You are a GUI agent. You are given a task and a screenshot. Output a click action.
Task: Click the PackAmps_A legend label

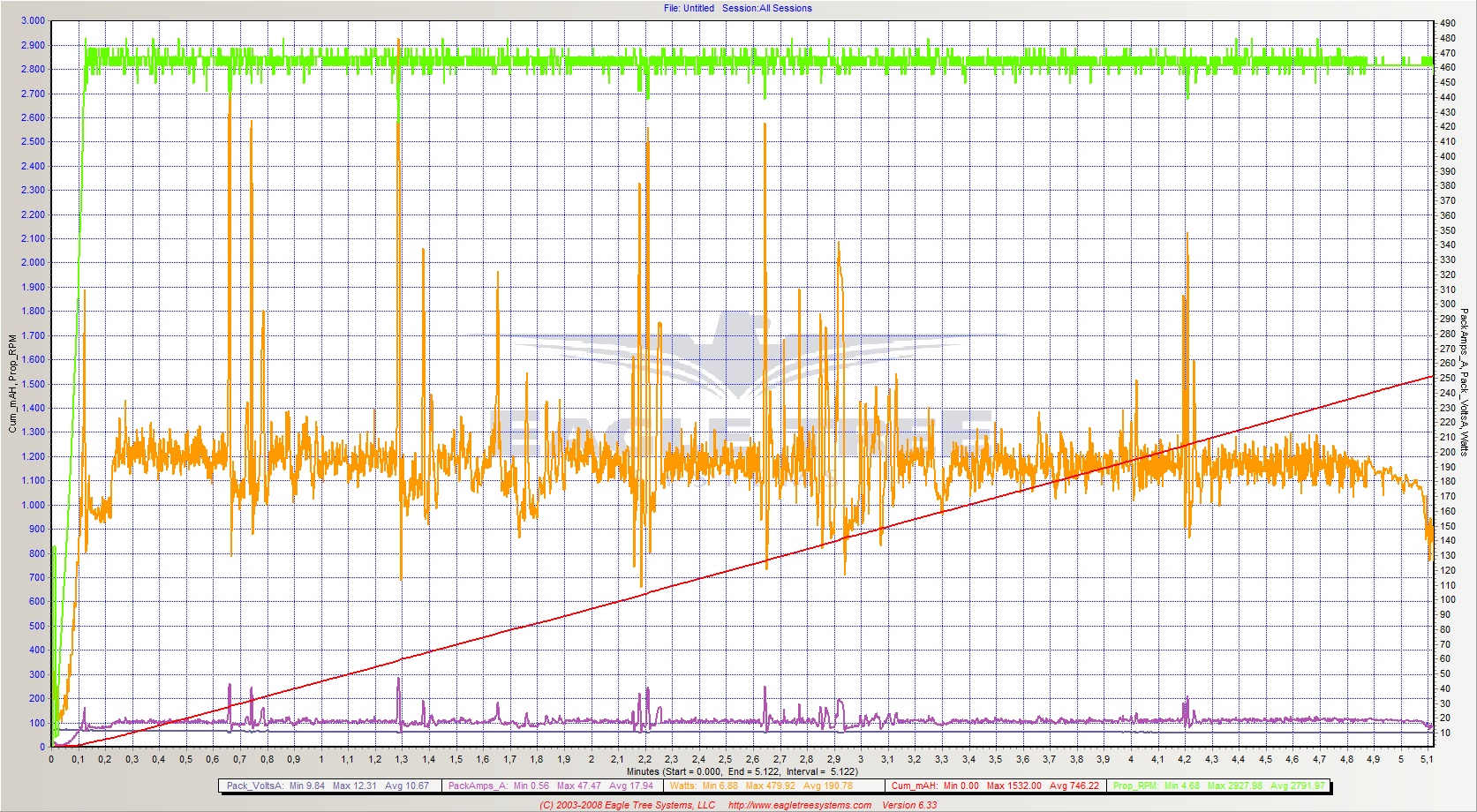[478, 786]
